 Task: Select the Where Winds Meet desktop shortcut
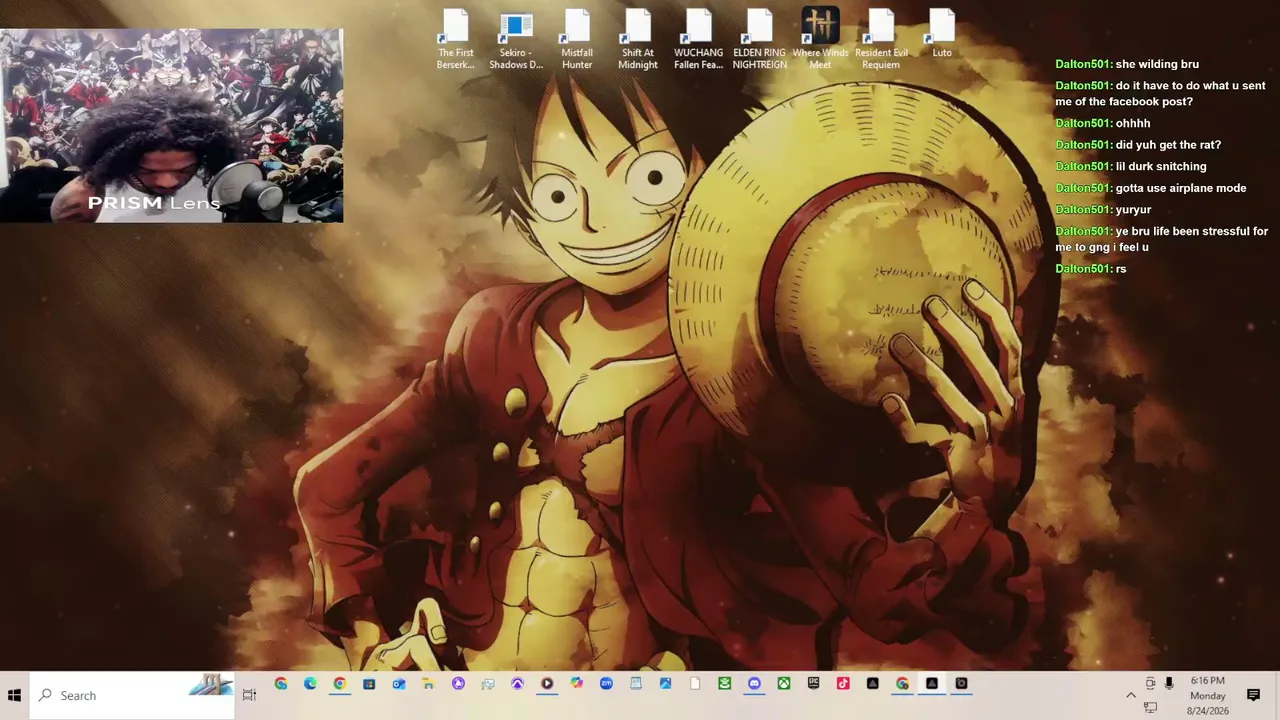point(820,40)
